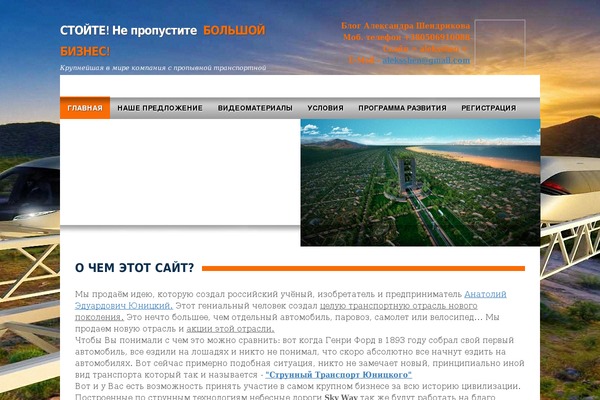Open ВИДЕОМАТЕРИАЛЫ menu item
Image resolution: width=600 pixels, height=400 pixels.
point(255,108)
